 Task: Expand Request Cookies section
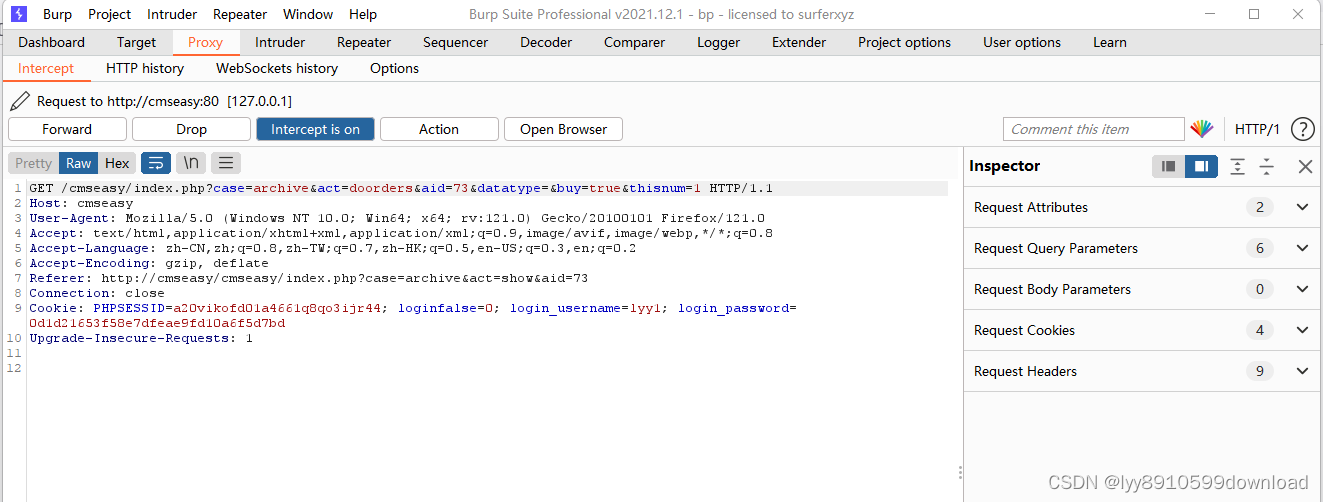pos(1302,330)
